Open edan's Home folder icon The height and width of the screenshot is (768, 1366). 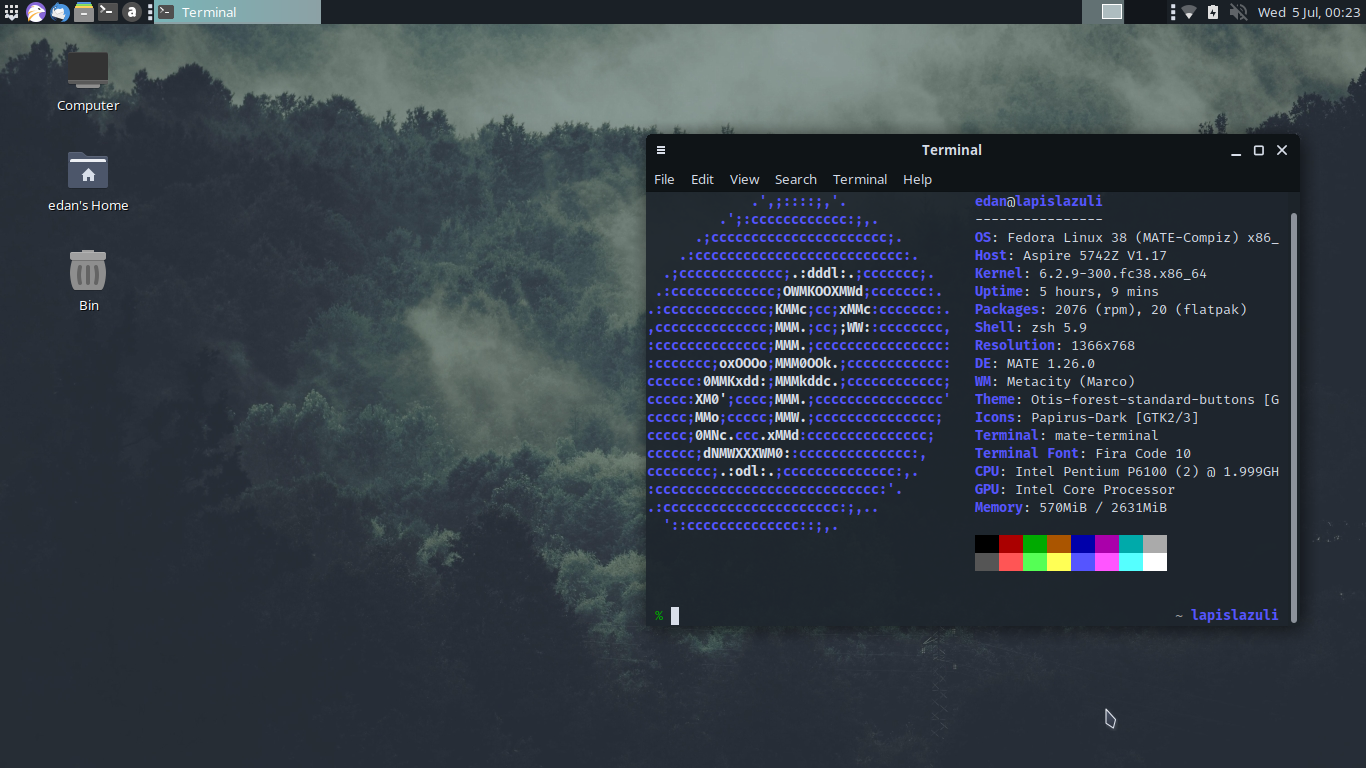88,182
